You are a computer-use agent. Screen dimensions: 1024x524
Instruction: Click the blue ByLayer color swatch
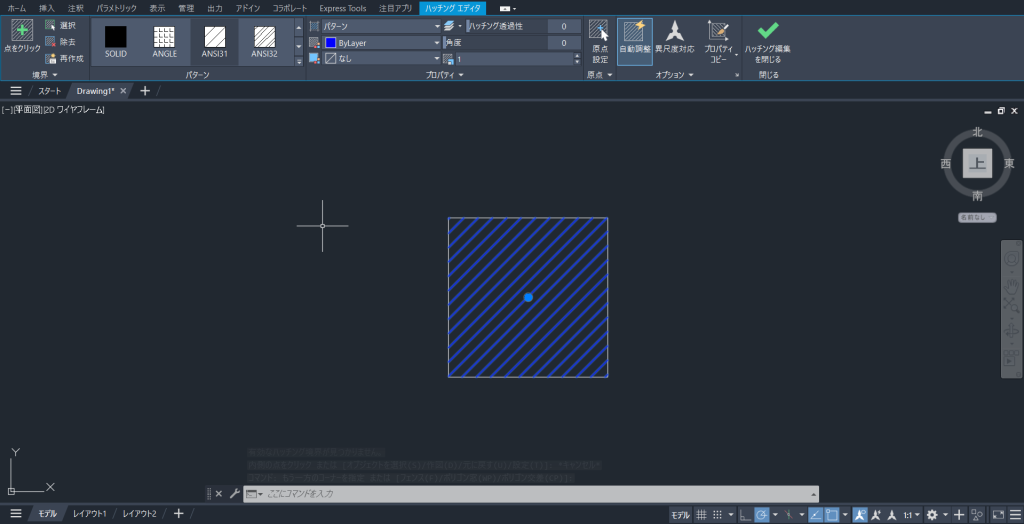[330, 43]
